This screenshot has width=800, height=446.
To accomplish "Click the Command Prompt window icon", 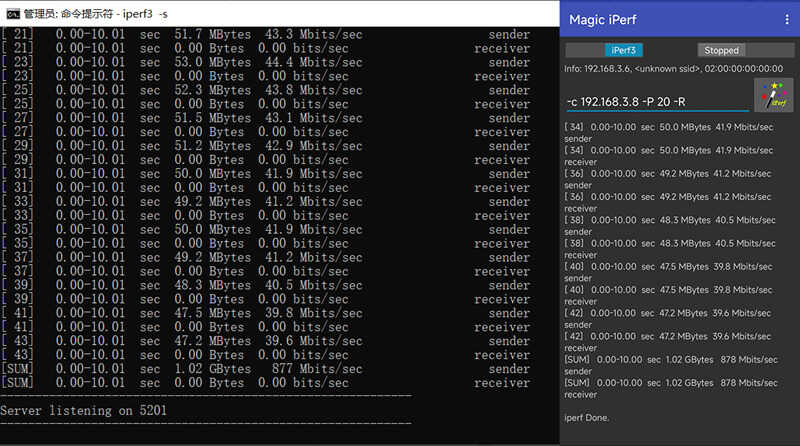I will [13, 14].
